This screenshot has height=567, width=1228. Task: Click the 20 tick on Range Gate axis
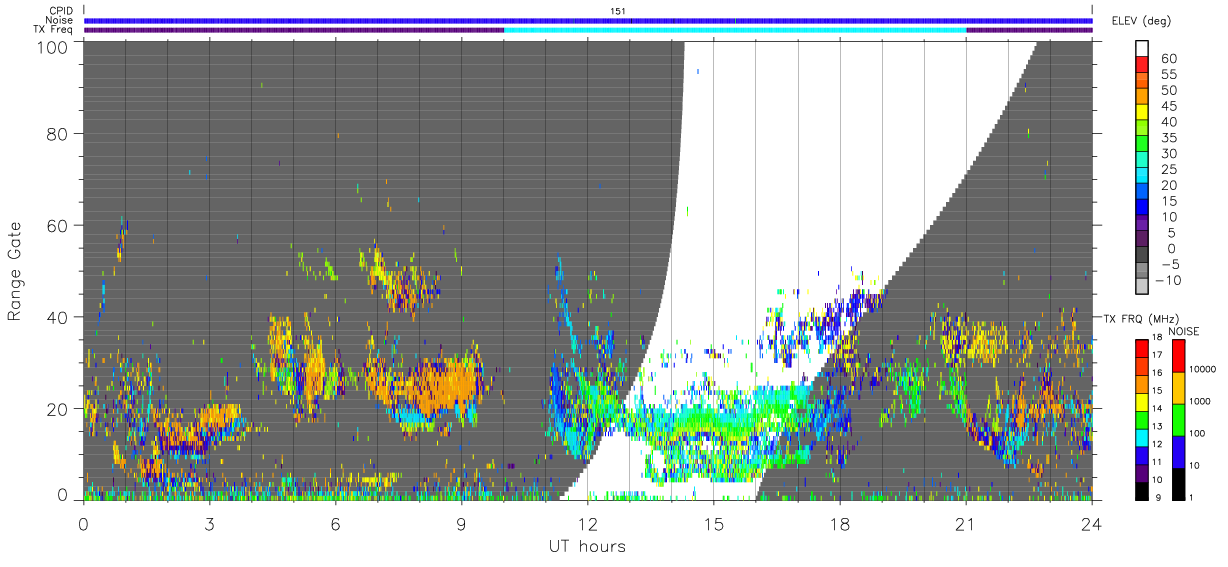[x=57, y=409]
